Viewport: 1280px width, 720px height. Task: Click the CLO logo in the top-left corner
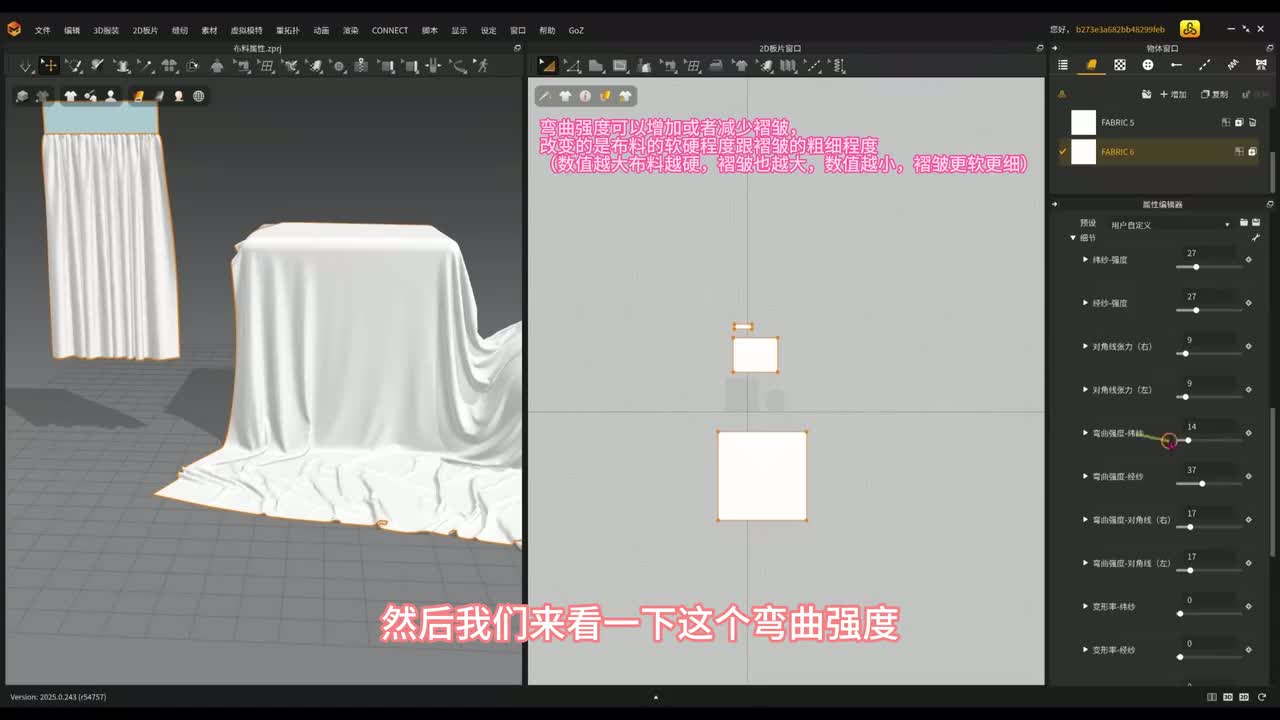tap(14, 30)
